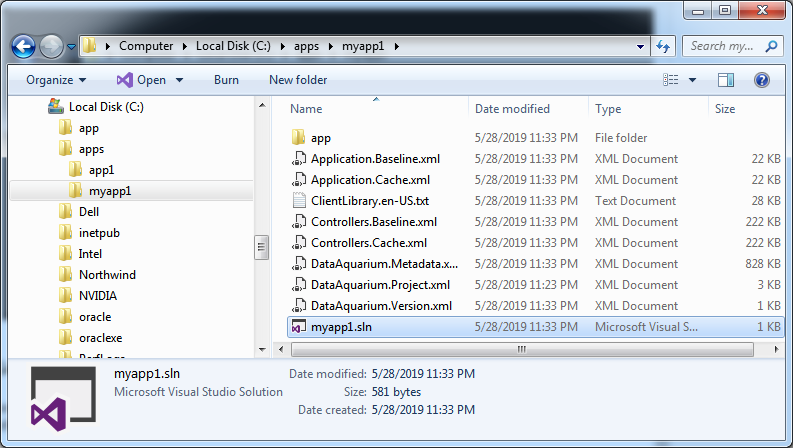
Task: Sort by the Name column header
Action: (x=306, y=109)
